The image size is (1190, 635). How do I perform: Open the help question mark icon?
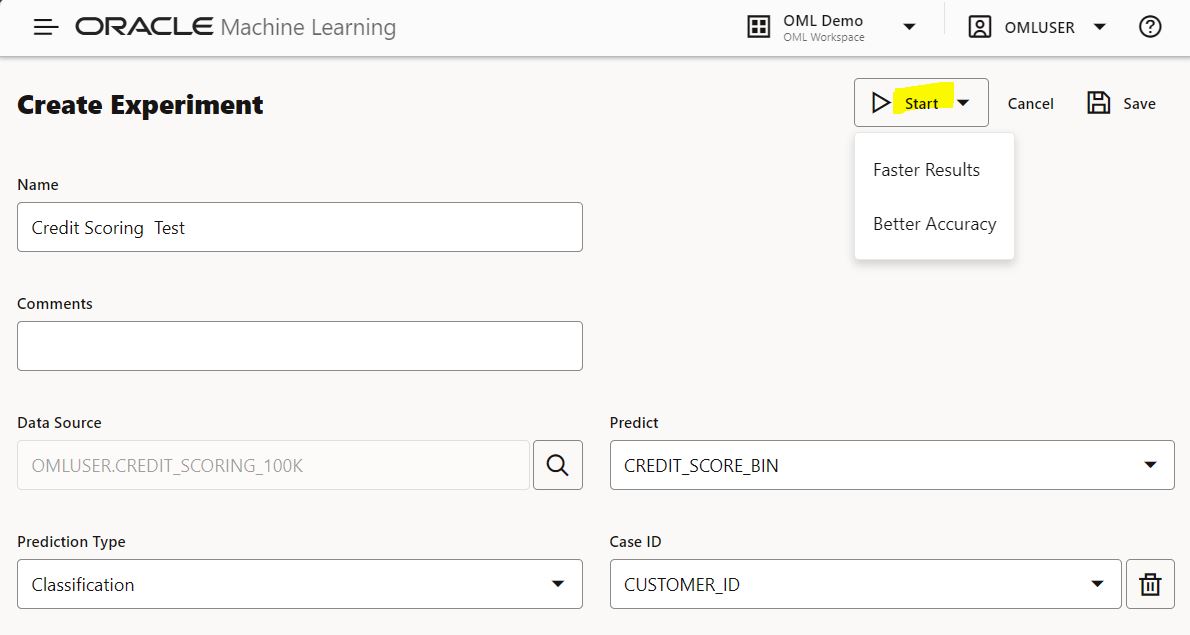tap(1150, 27)
